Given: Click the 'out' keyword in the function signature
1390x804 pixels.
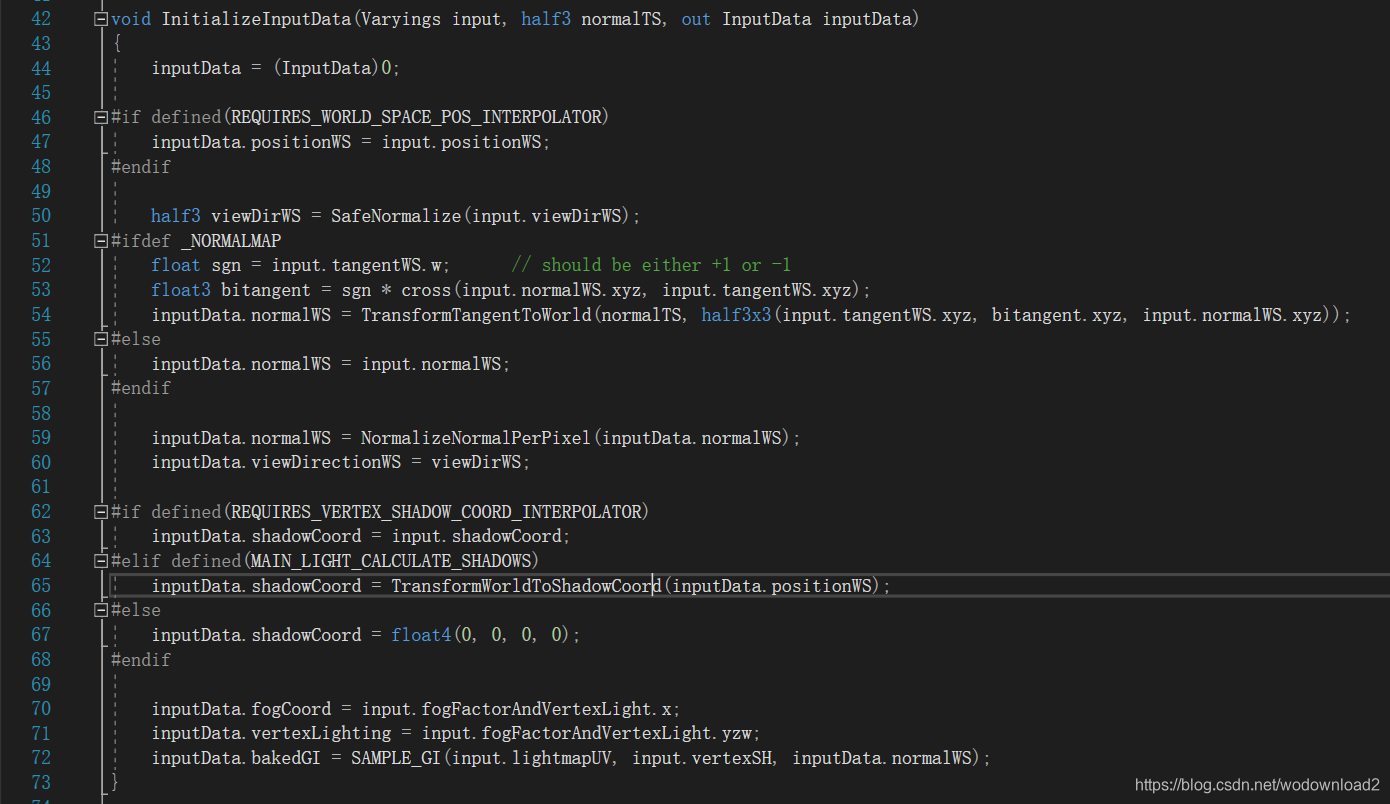Looking at the screenshot, I should point(696,19).
